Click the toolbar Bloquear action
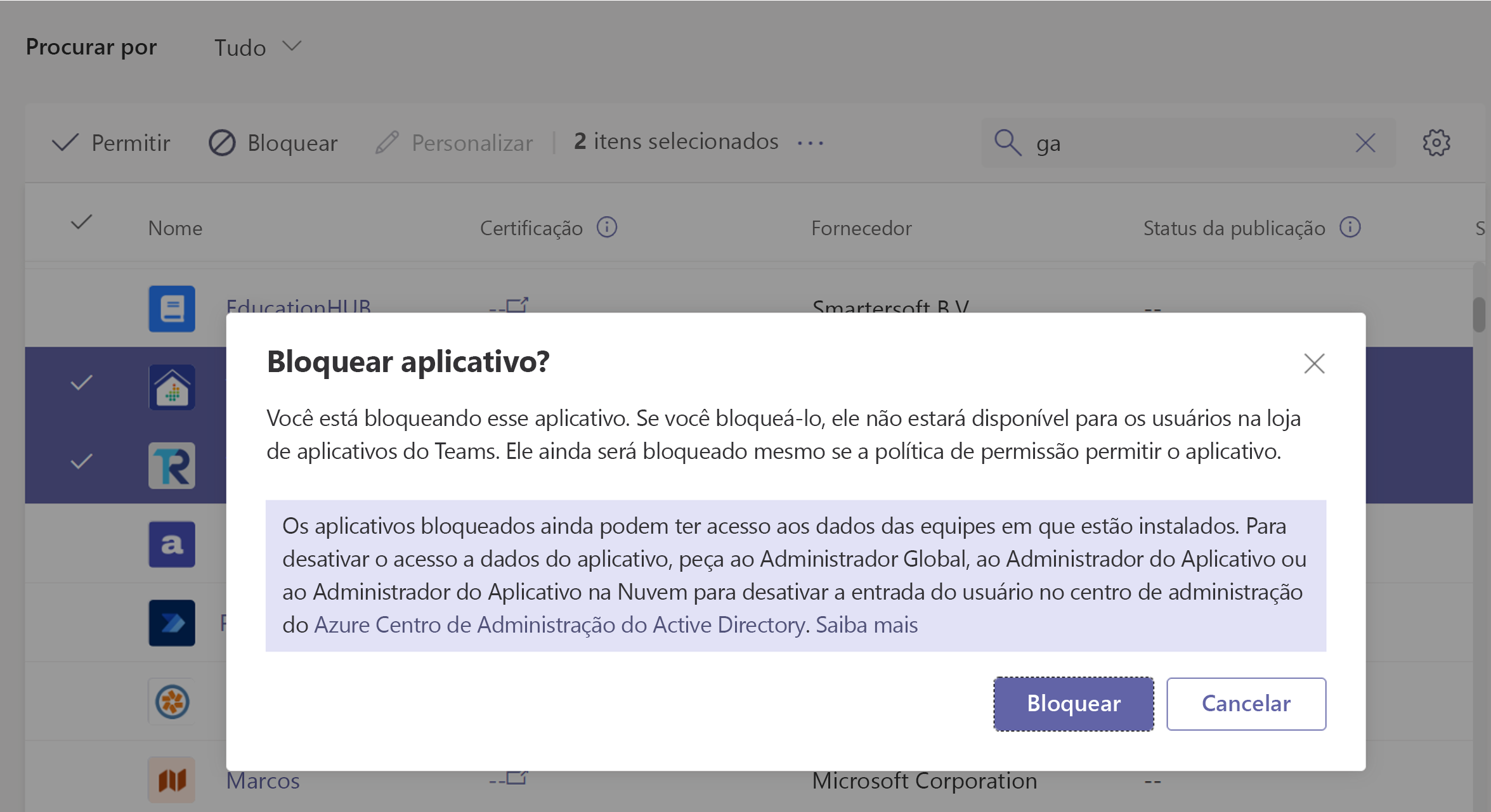Image resolution: width=1491 pixels, height=812 pixels. click(x=273, y=143)
